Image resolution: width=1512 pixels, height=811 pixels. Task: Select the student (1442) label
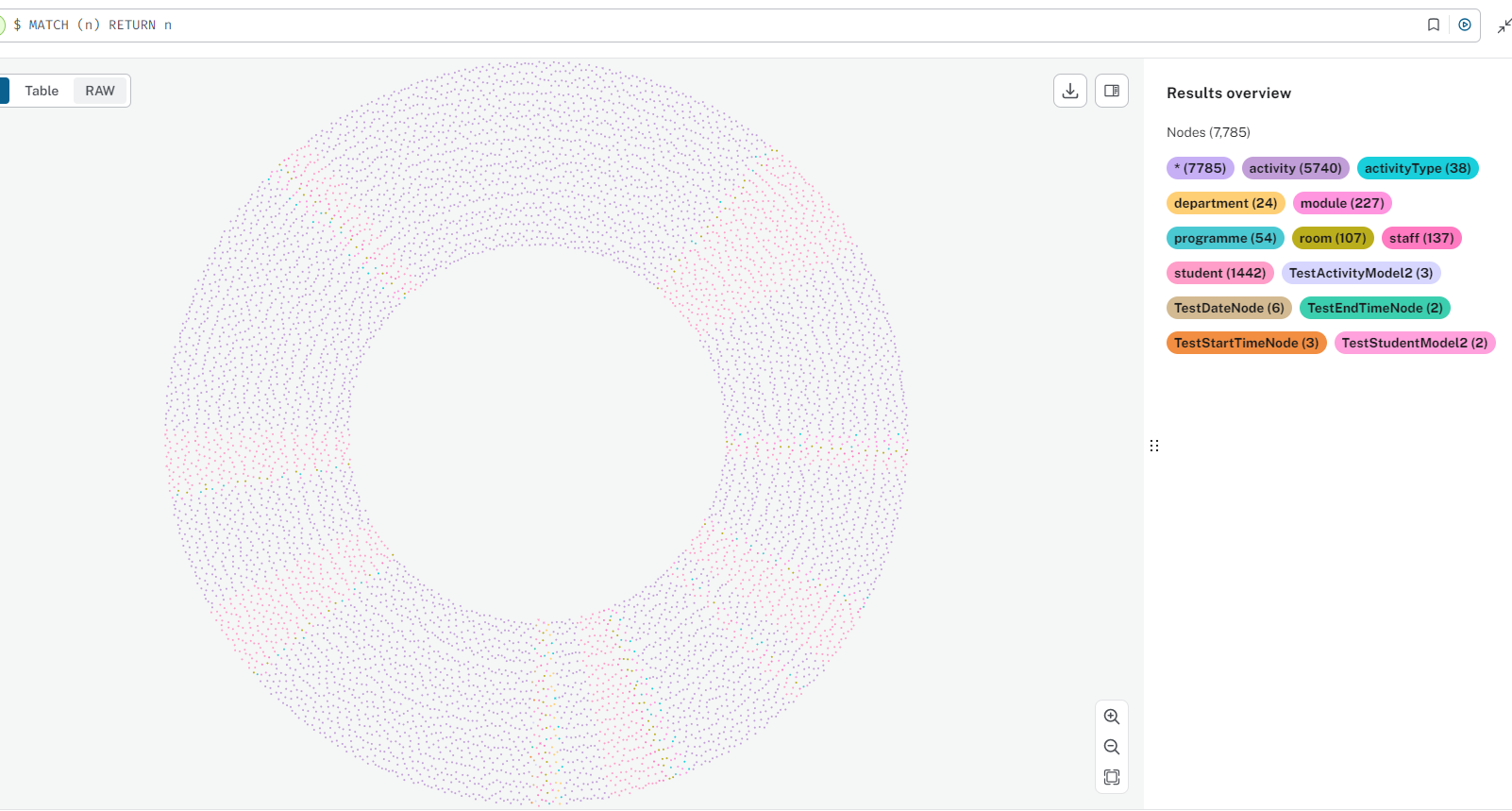[x=1219, y=273]
